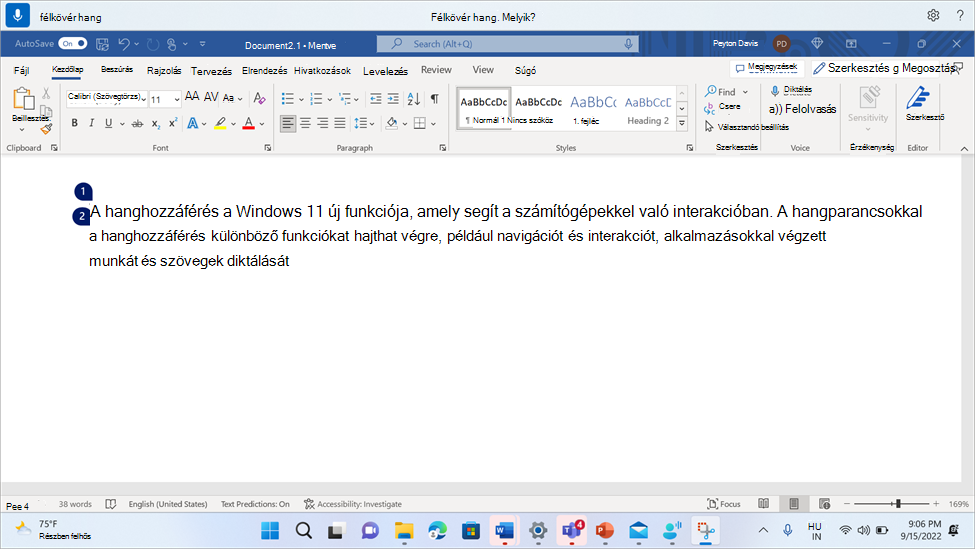This screenshot has height=549, width=975.
Task: Open the Peyton Davis account avatar
Action: (781, 44)
